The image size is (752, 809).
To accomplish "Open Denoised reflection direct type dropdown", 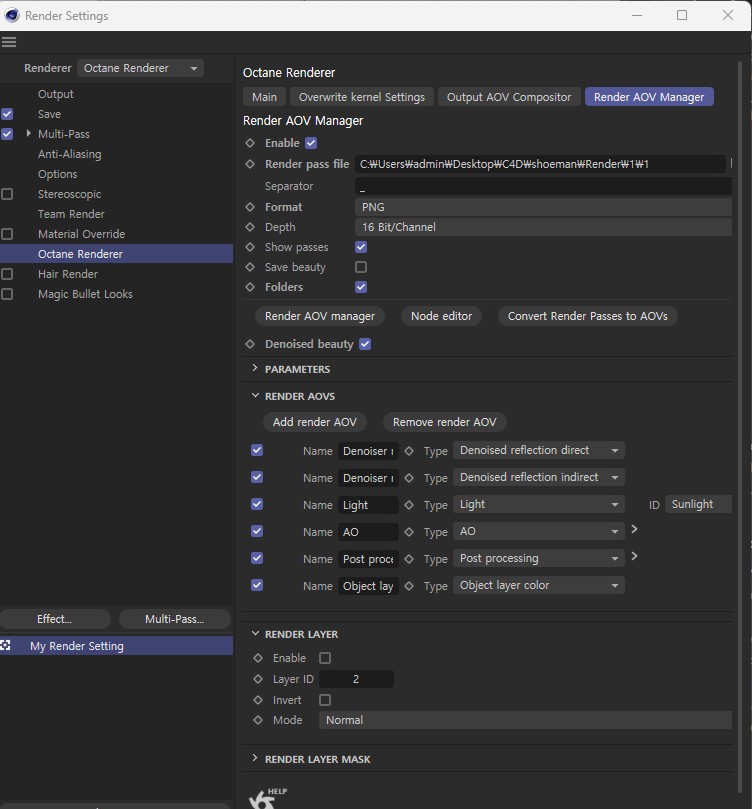I will [539, 450].
